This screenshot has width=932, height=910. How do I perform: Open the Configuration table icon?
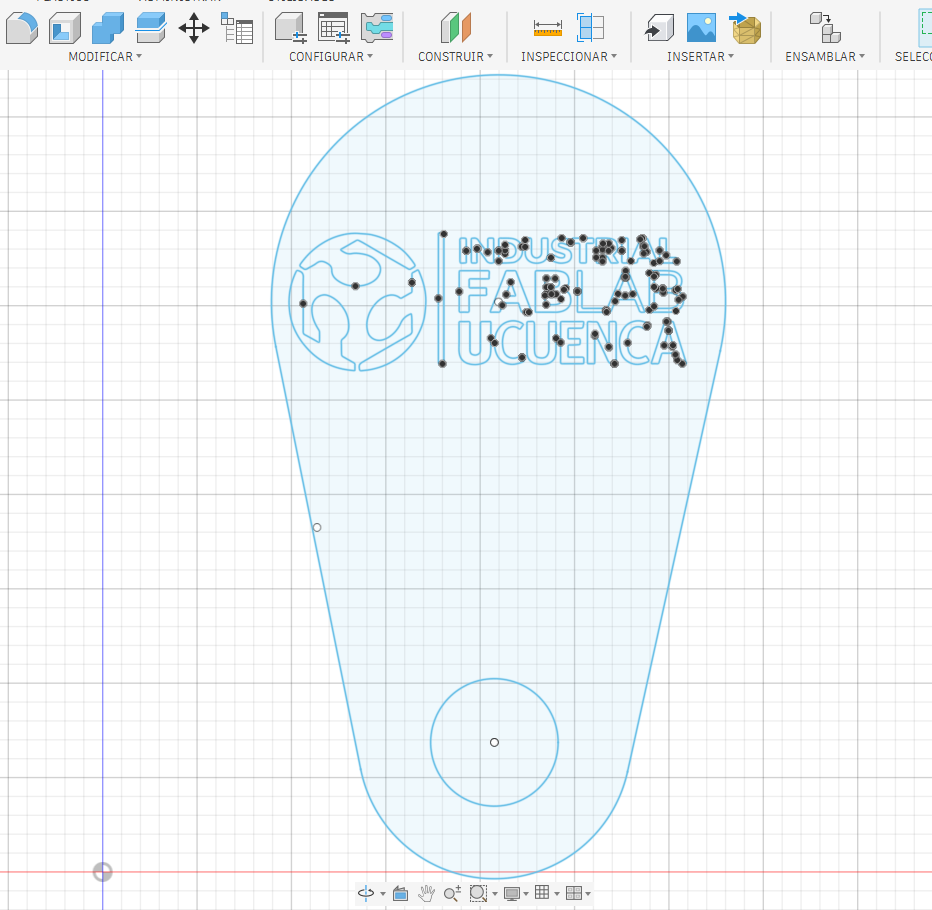(x=333, y=28)
